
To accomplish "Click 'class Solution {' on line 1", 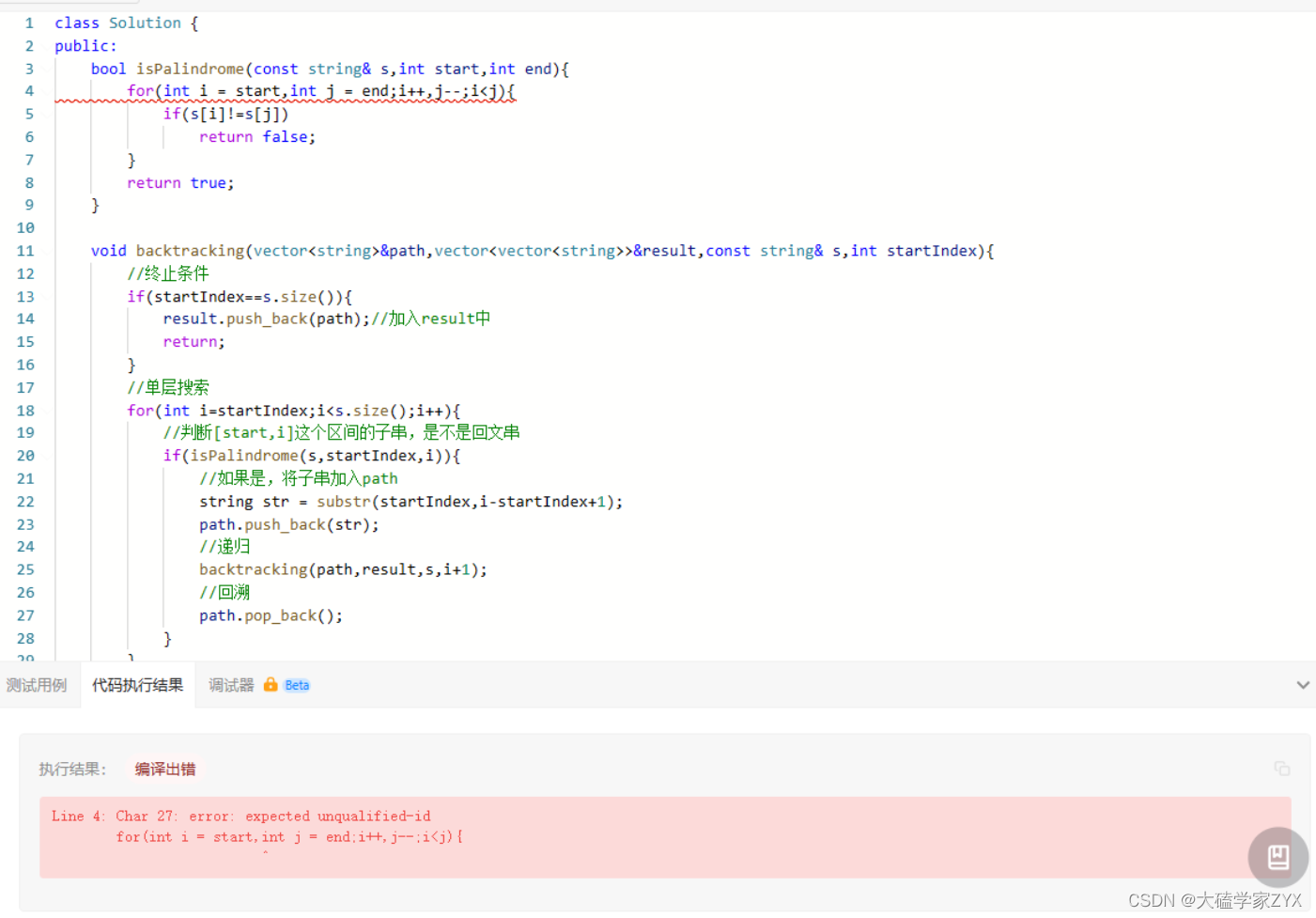I will (127, 23).
